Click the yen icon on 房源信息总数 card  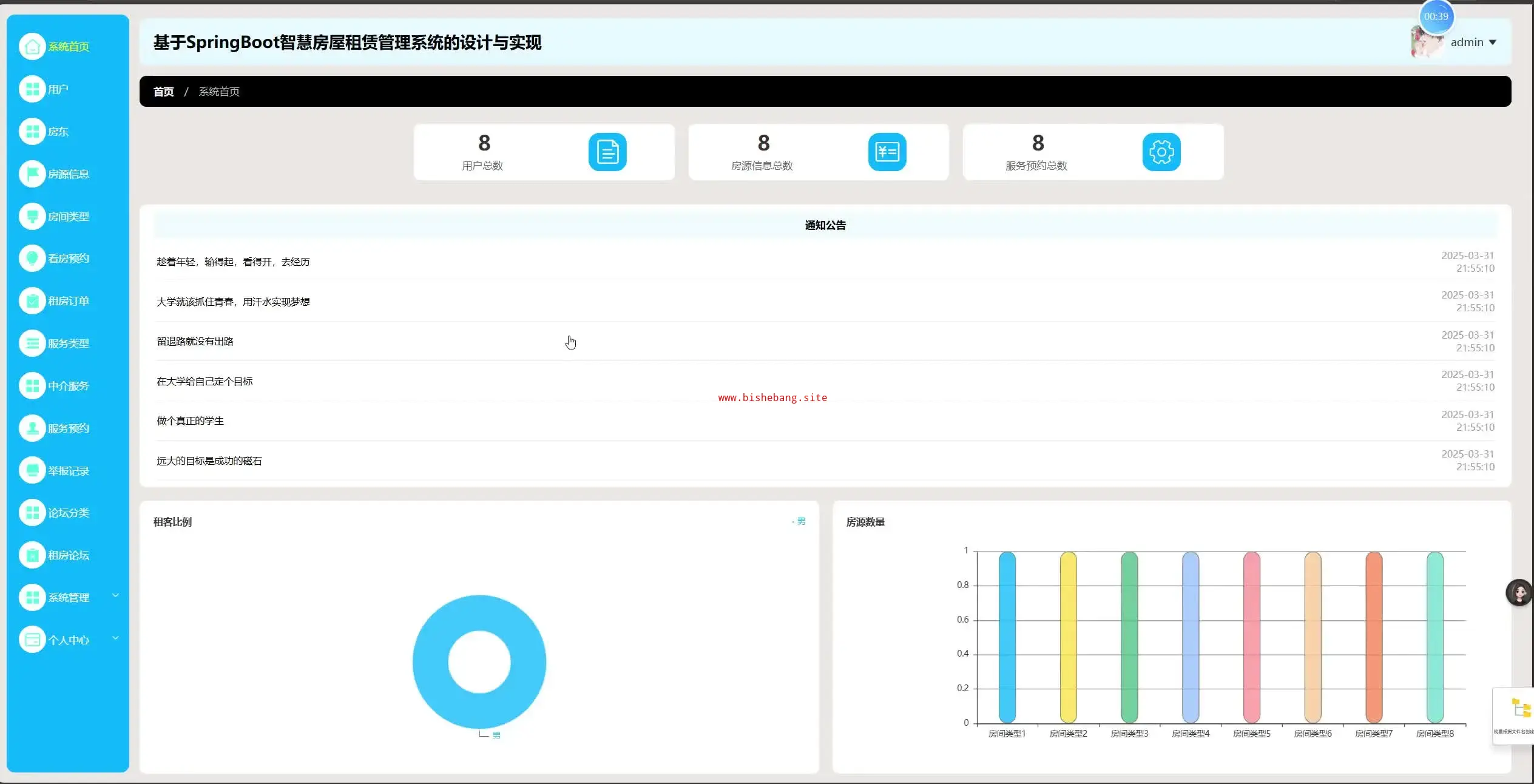(887, 152)
